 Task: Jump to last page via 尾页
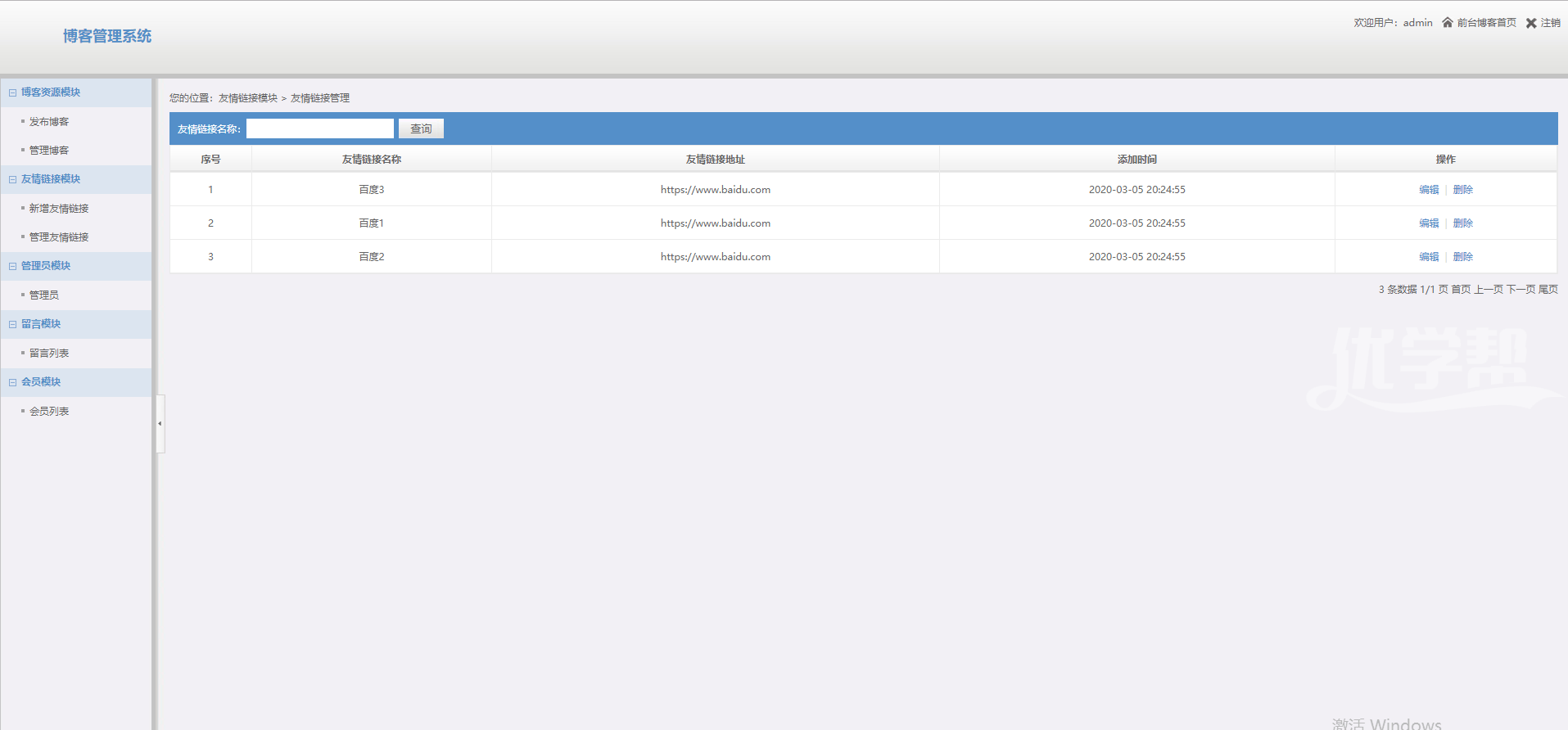coord(1548,290)
